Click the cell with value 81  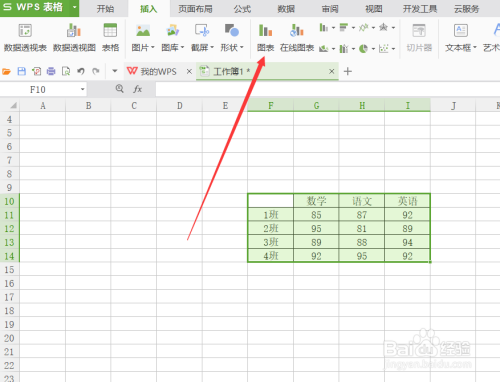(x=362, y=228)
